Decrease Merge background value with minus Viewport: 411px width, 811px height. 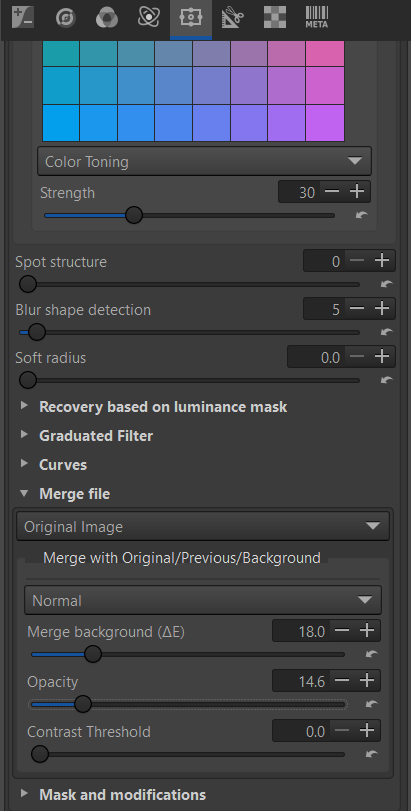click(x=342, y=631)
